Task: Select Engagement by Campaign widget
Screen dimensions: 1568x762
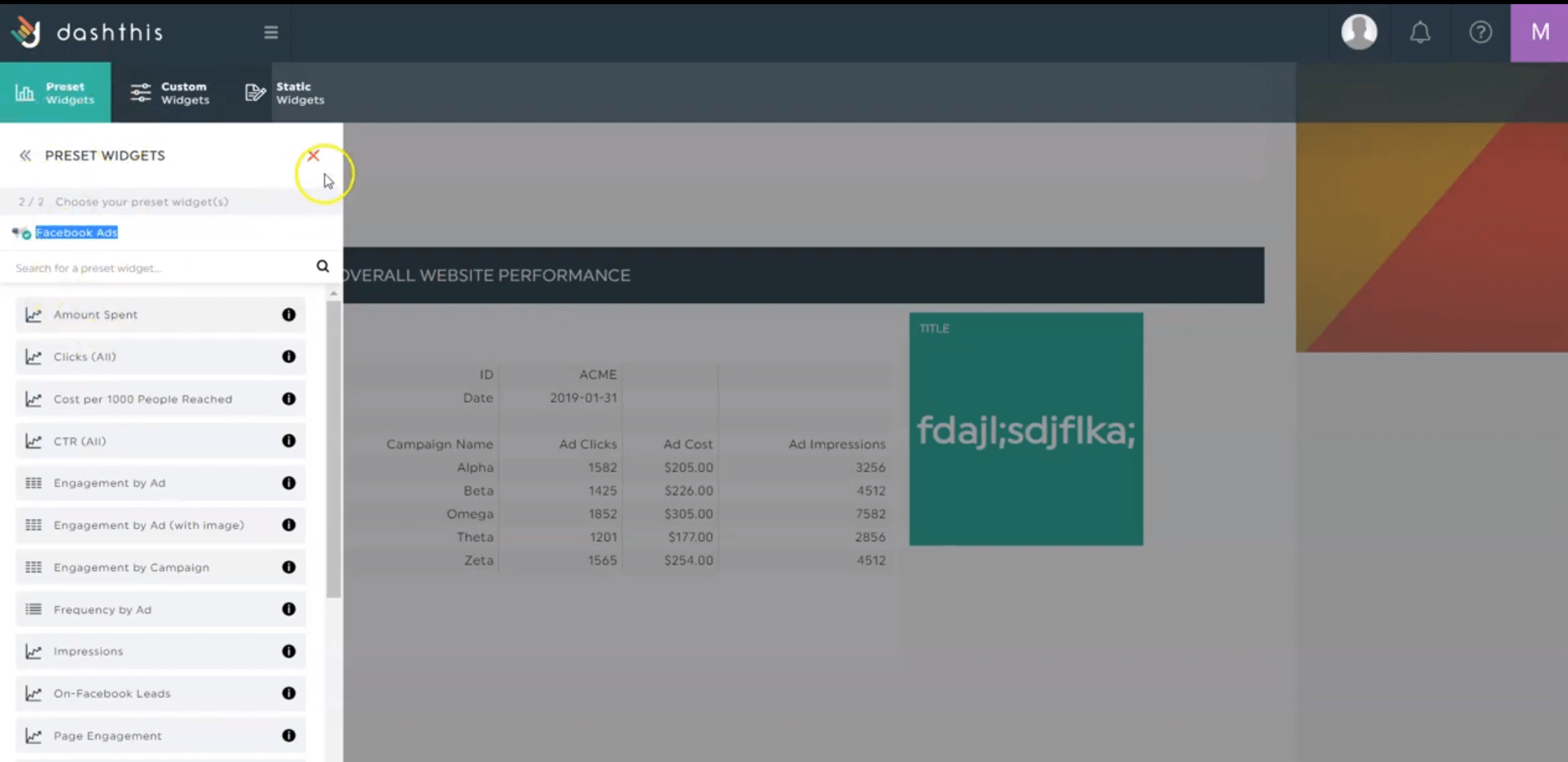Action: [x=161, y=568]
